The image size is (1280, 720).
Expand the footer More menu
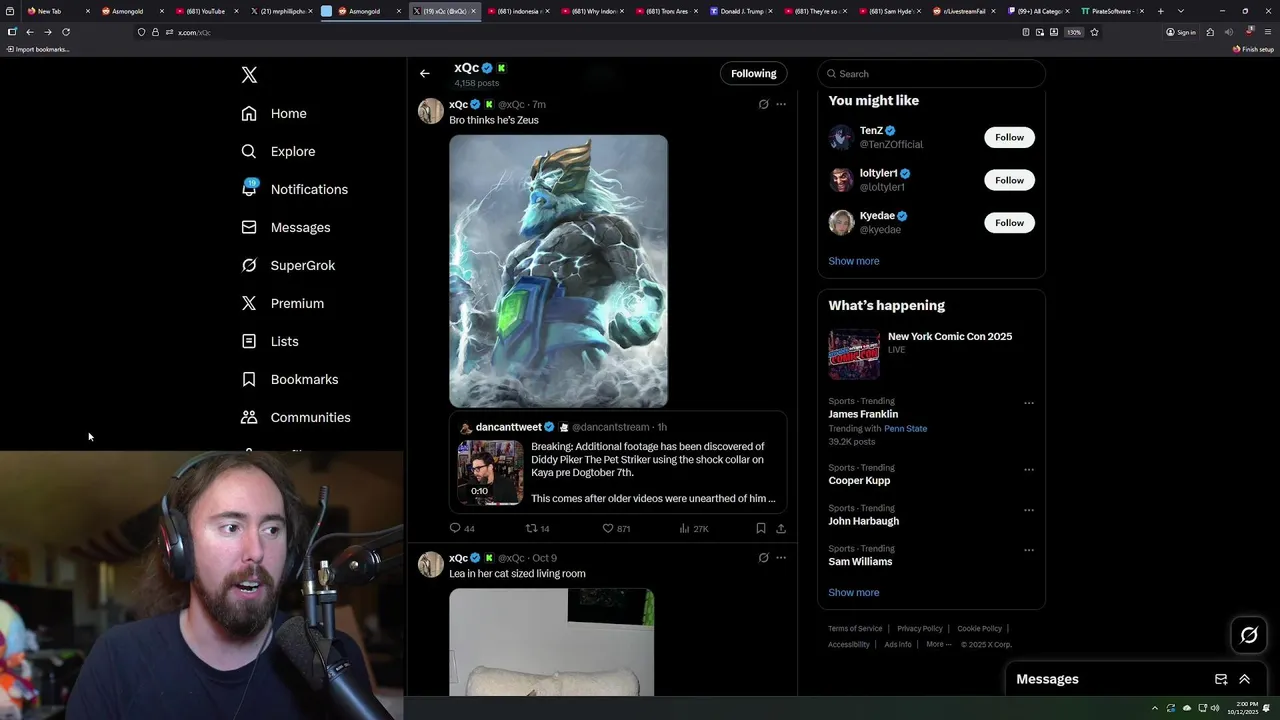tap(939, 645)
